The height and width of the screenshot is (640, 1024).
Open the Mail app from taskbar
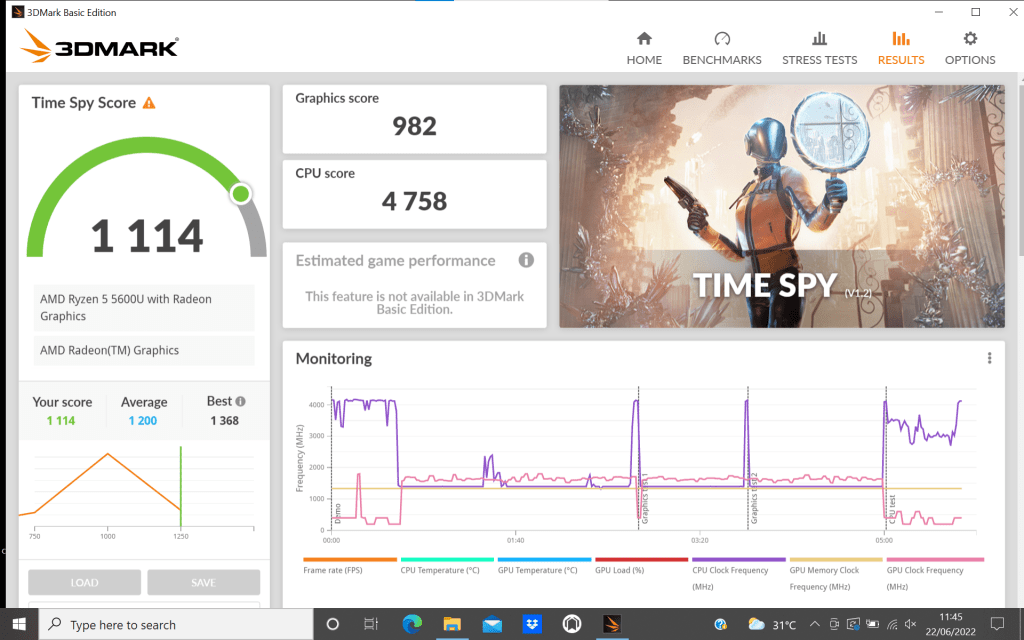point(492,624)
